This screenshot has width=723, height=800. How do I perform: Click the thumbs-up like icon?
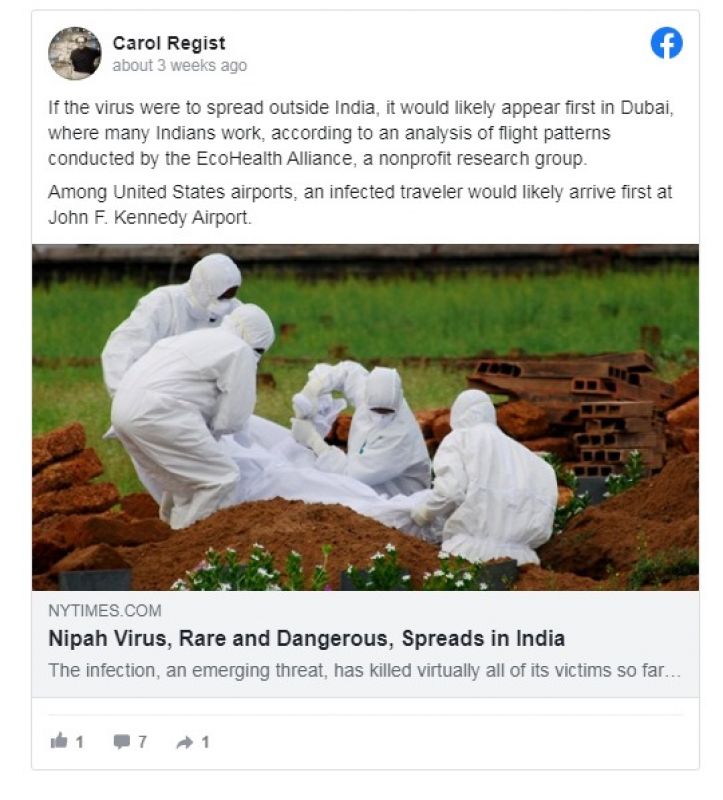[x=59, y=741]
